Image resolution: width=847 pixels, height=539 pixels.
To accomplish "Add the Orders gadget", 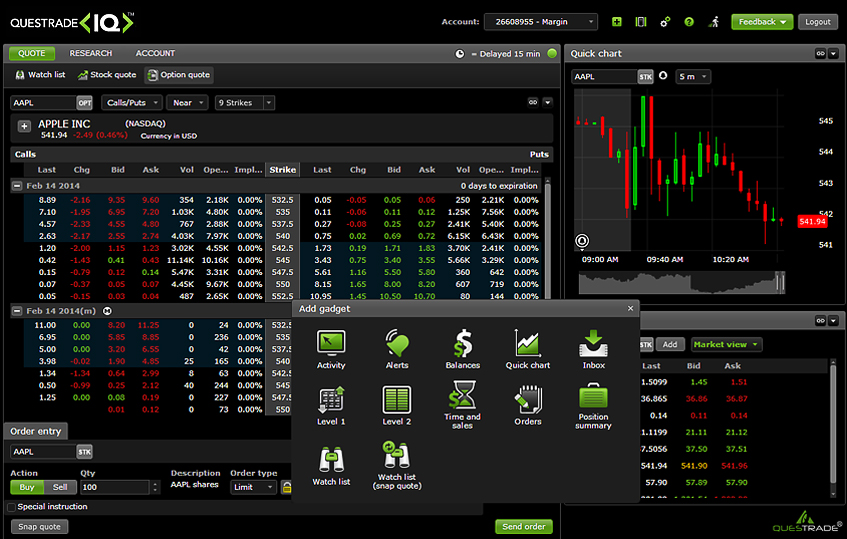I will (528, 406).
